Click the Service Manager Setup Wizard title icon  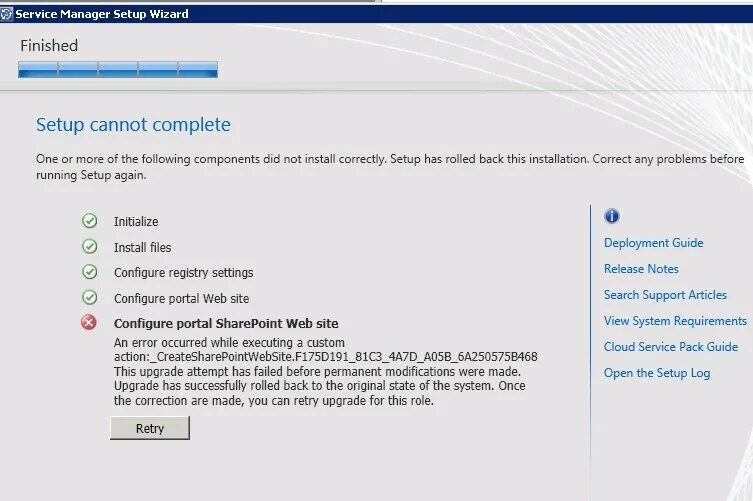(x=6, y=14)
